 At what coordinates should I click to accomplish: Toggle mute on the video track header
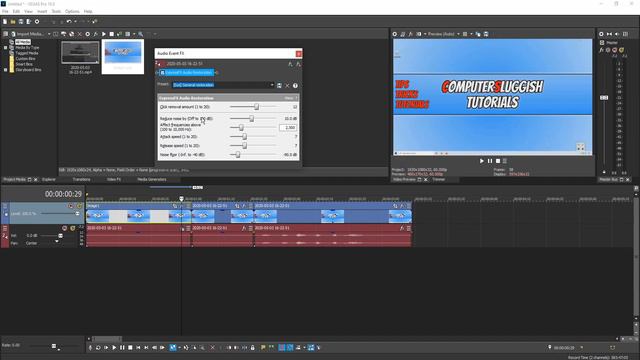pyautogui.click(x=71, y=206)
